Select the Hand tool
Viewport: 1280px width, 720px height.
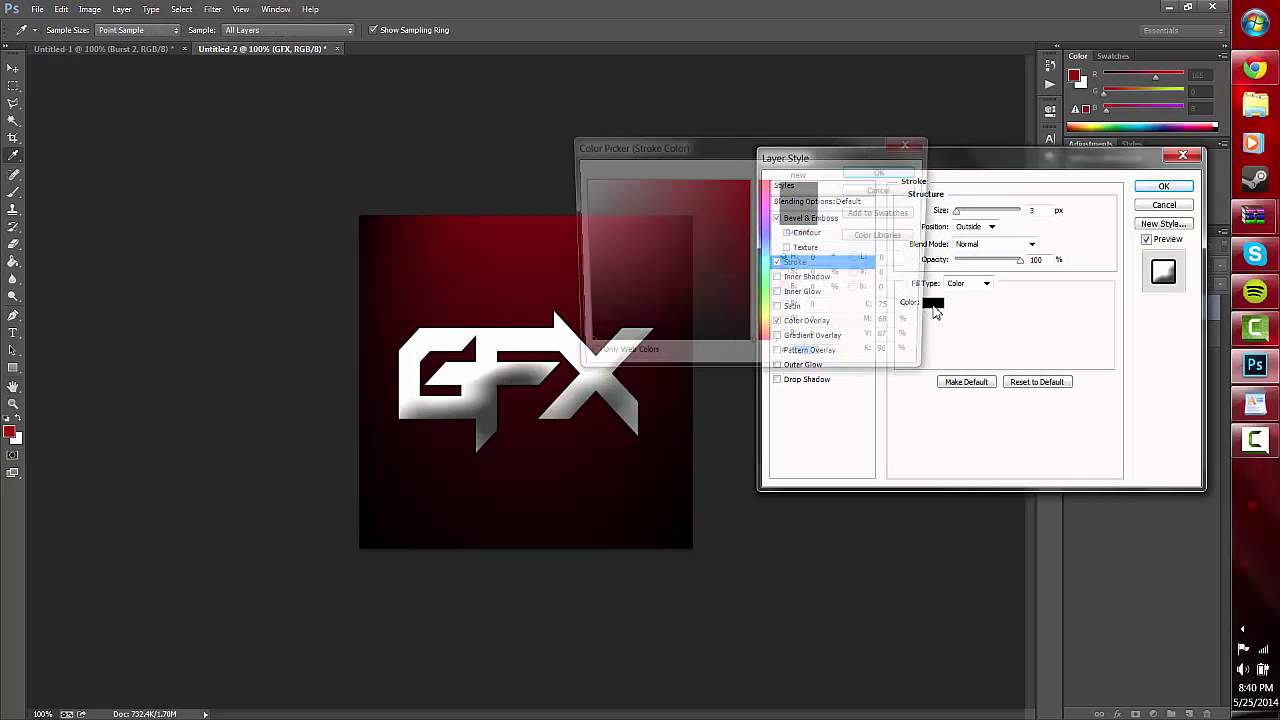13,386
